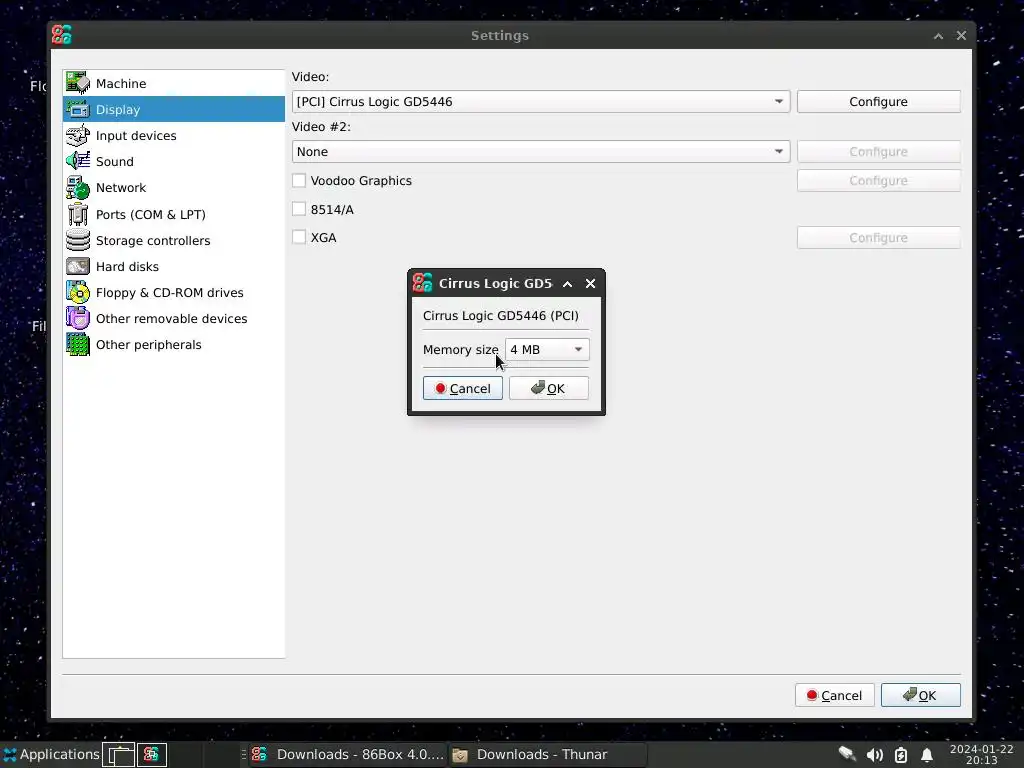Click the Input devices mouse icon
Screen dimensions: 1024x768
(x=78, y=135)
